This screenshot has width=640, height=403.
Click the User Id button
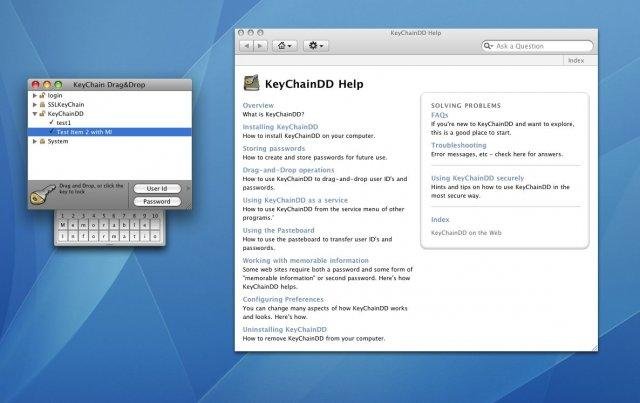point(157,189)
